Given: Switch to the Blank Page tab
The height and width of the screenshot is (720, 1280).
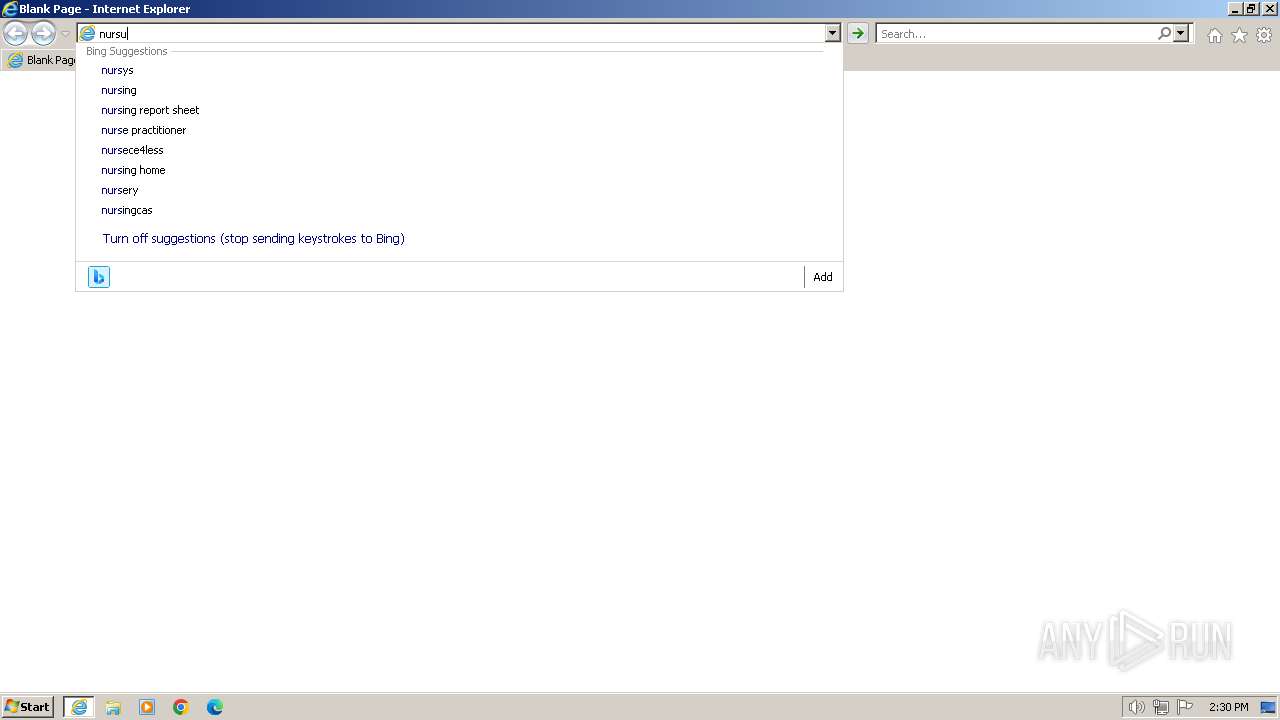Looking at the screenshot, I should click(x=41, y=60).
